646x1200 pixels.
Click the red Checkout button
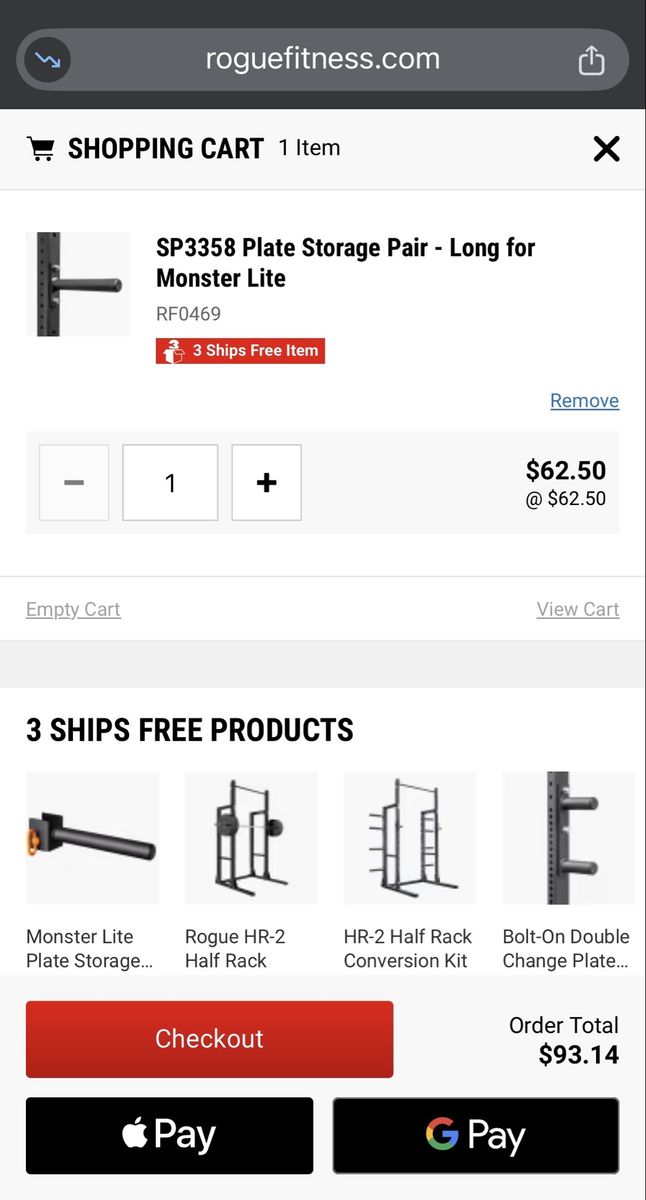point(209,1039)
